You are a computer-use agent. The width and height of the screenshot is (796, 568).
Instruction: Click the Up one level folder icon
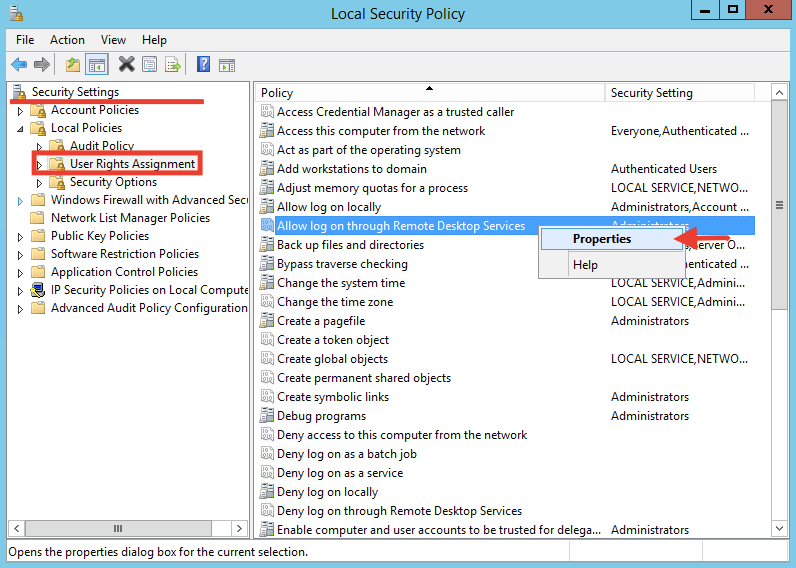(x=72, y=65)
